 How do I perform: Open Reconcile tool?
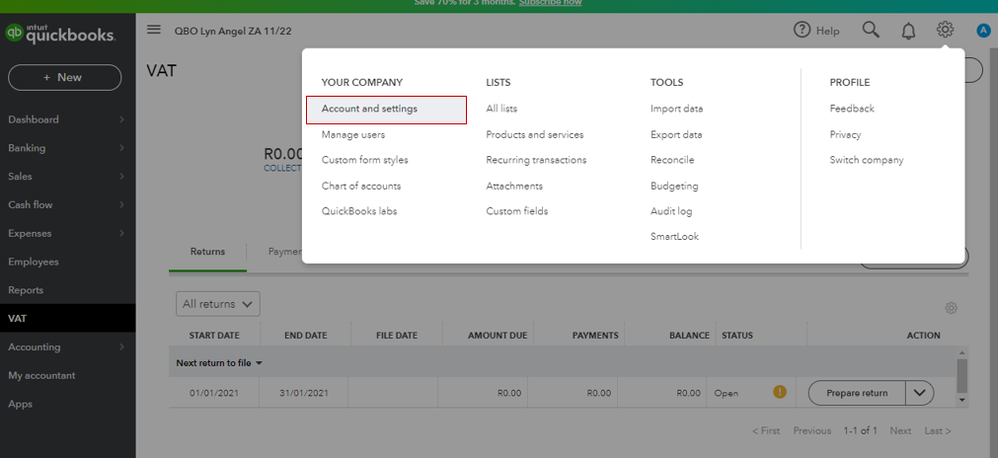coord(672,160)
